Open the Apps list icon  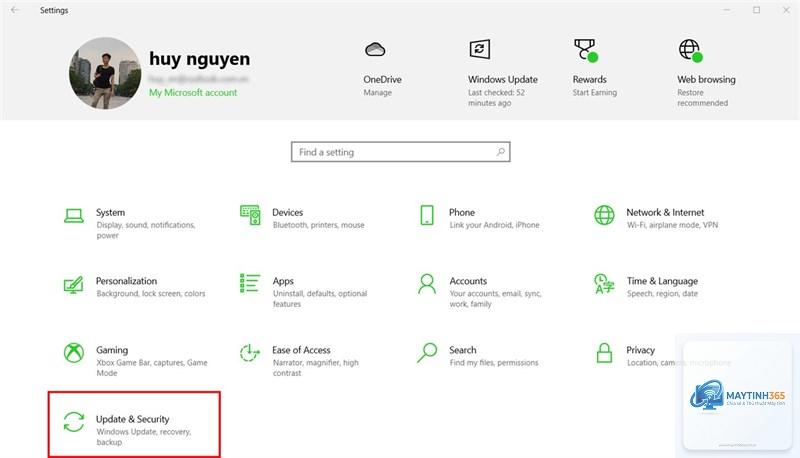coord(249,283)
